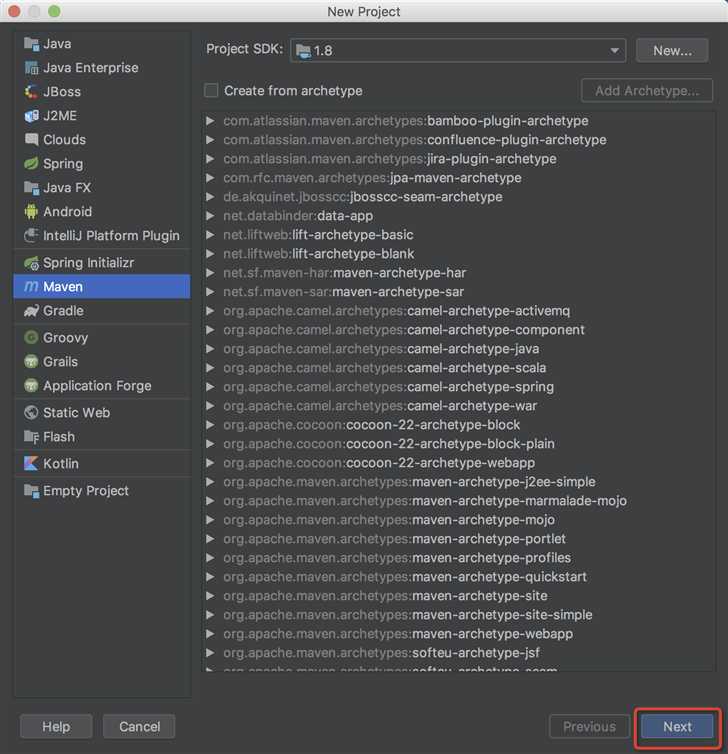Expand confluence-plugin-archetype entry
The width and height of the screenshot is (728, 754).
point(210,140)
